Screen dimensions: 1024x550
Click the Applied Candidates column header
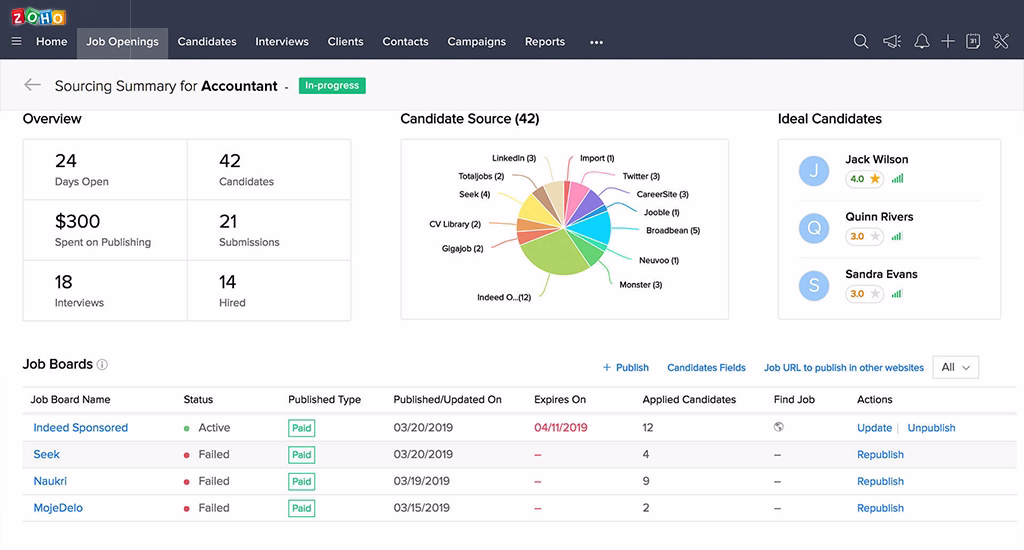point(689,399)
